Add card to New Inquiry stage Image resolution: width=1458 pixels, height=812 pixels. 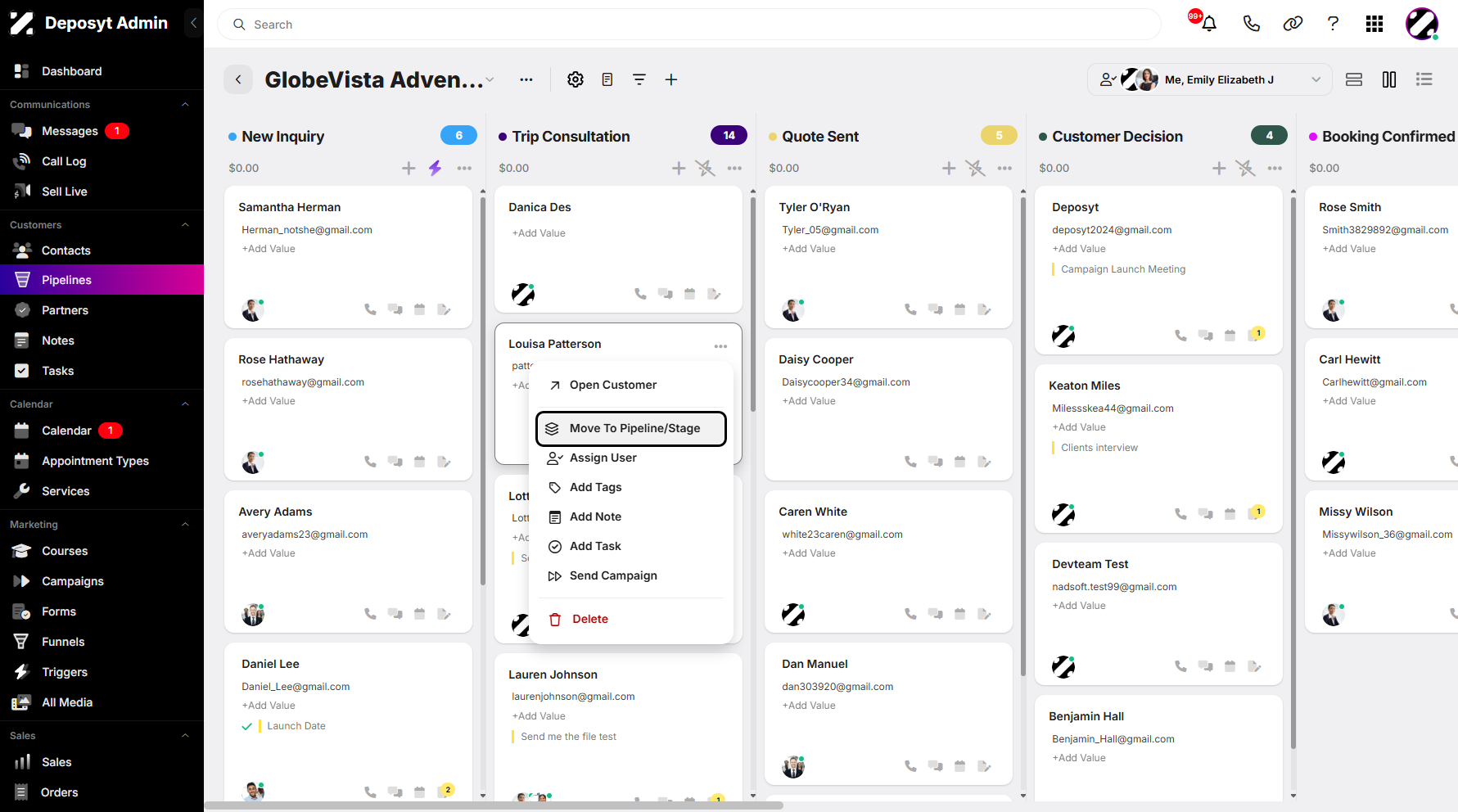(409, 168)
